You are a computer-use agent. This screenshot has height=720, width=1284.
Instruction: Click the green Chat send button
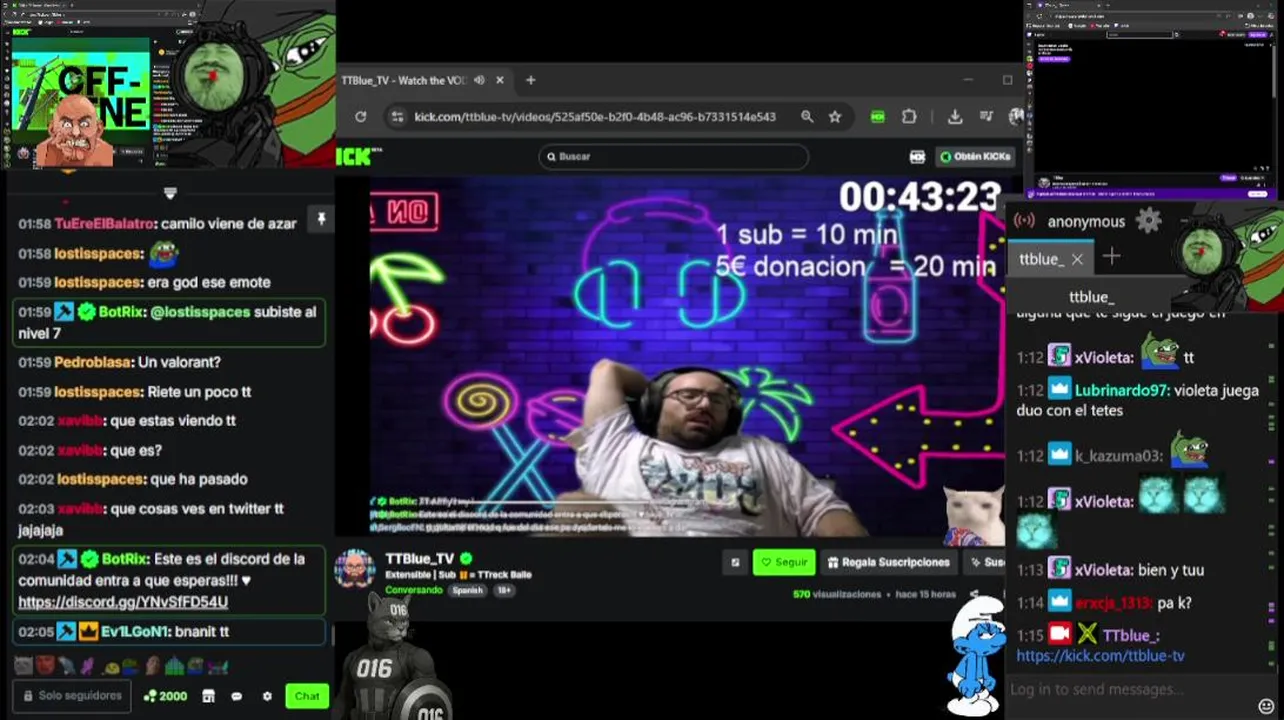pyautogui.click(x=307, y=696)
